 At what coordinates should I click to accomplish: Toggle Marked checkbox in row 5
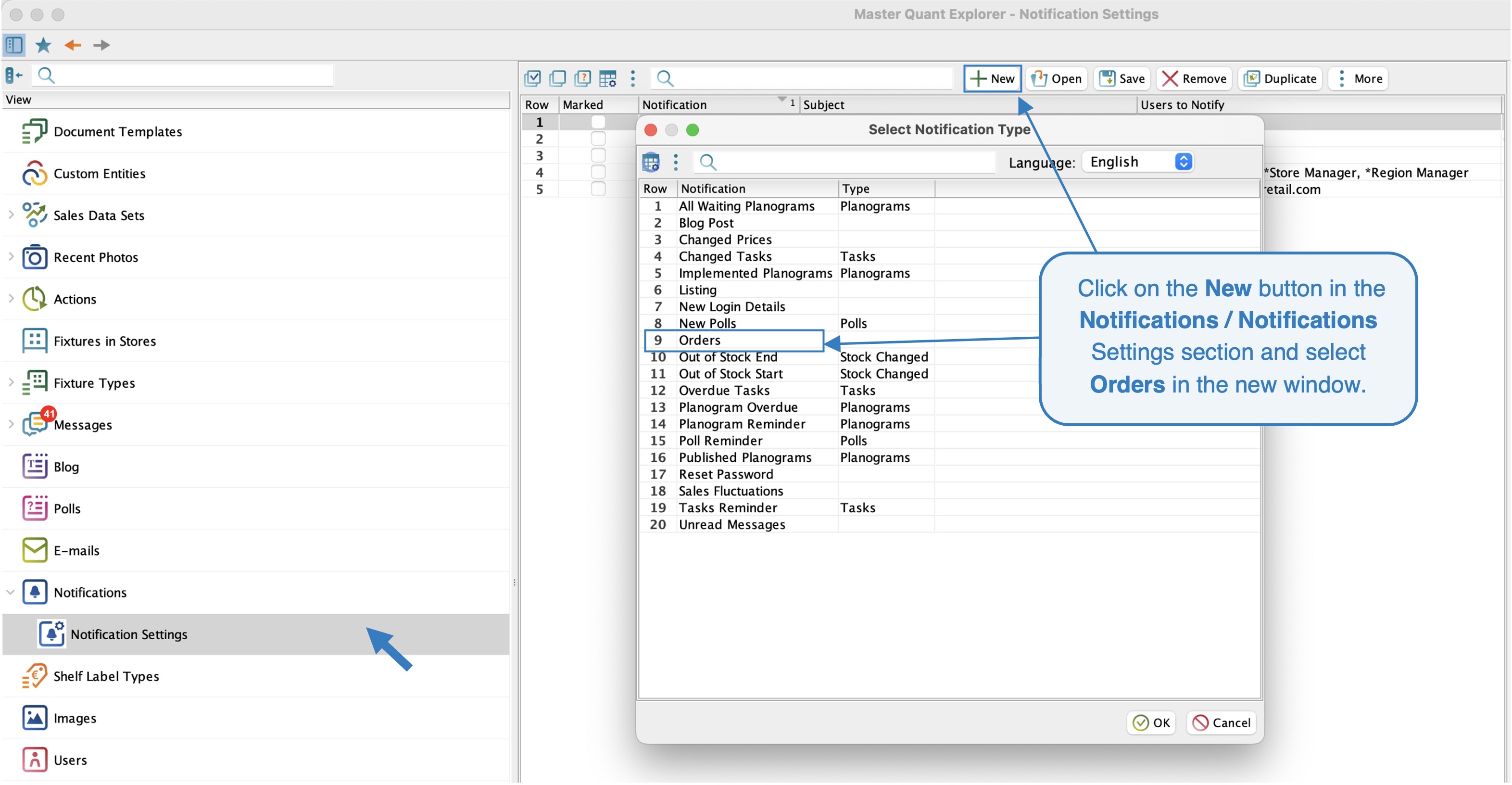coord(598,189)
